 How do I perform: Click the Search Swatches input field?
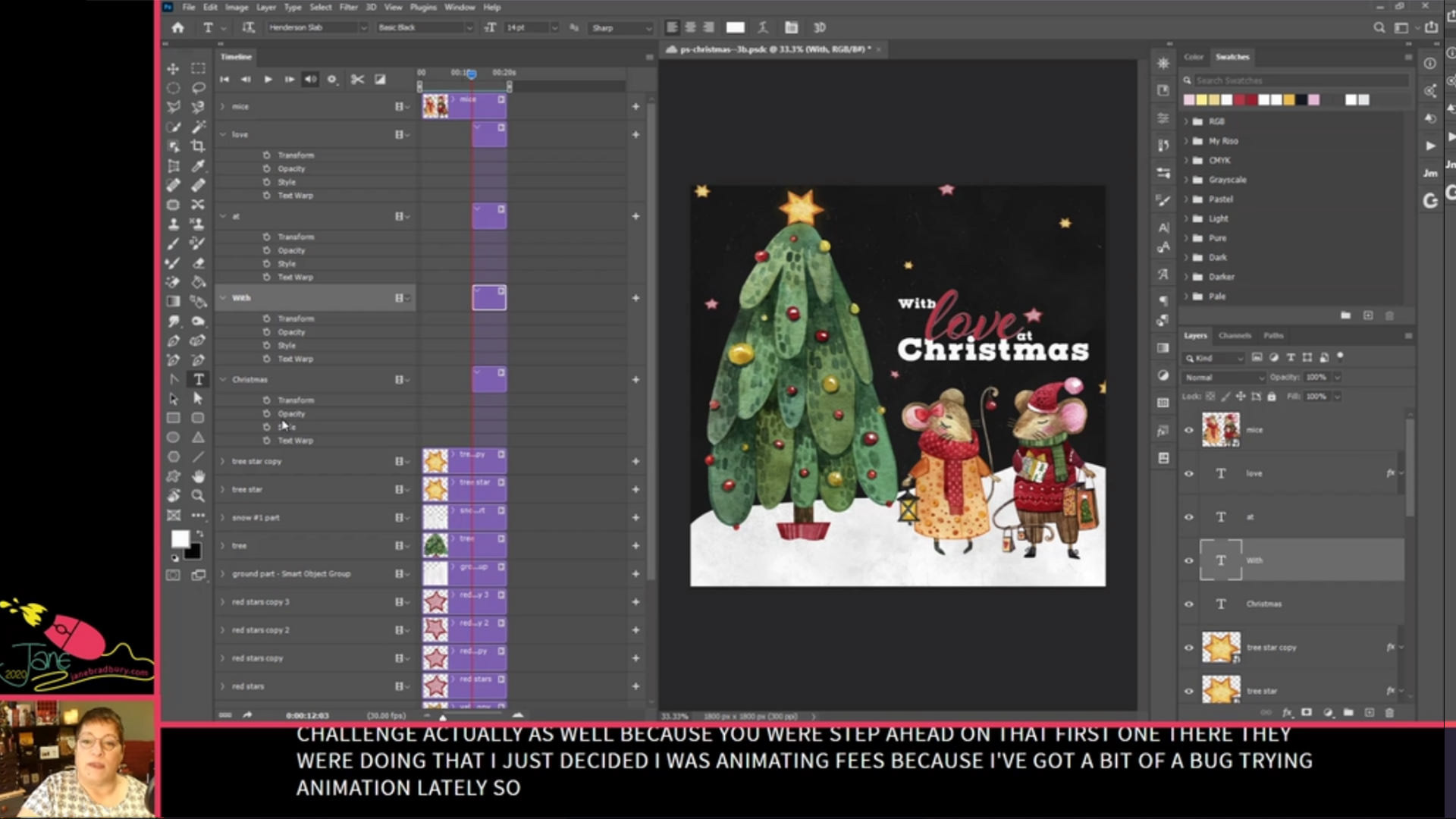pyautogui.click(x=1301, y=80)
